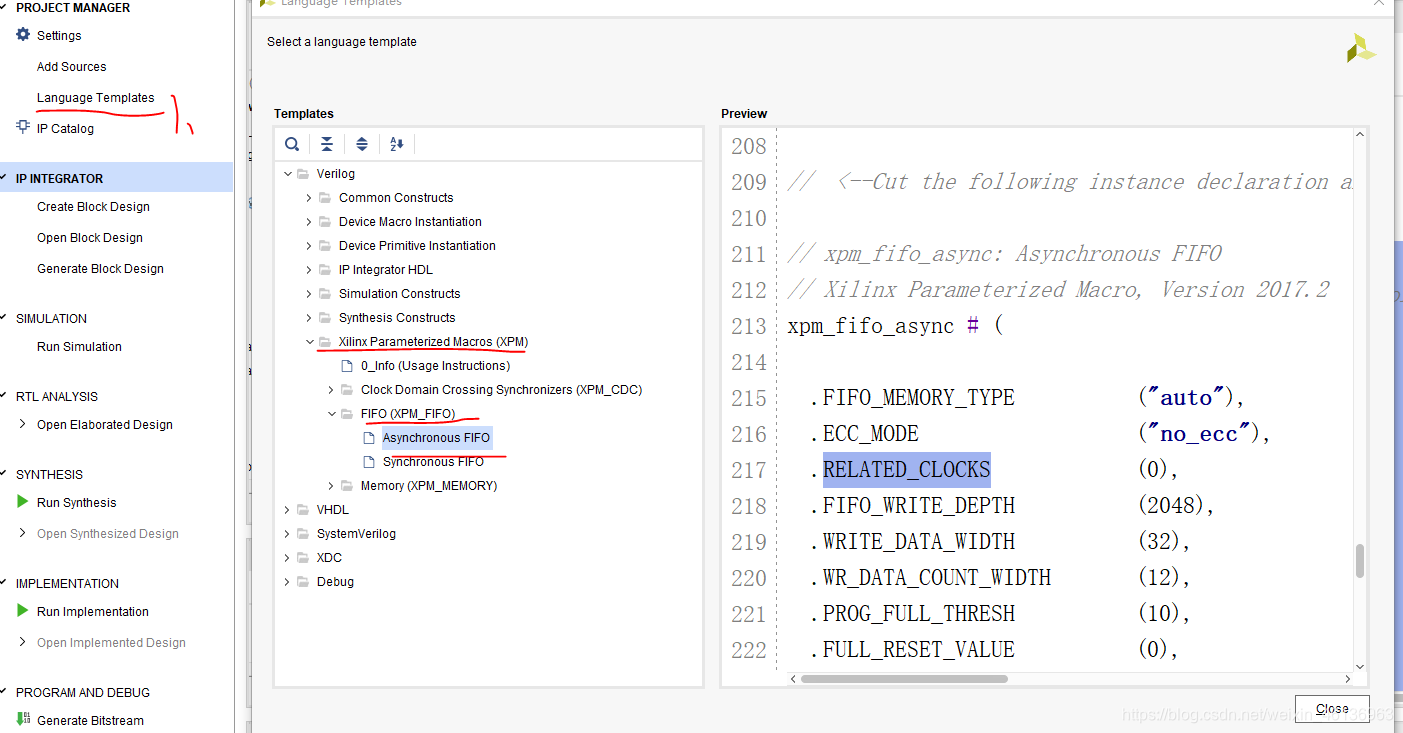
Task: Expand the Memory (XPM_MEMORY) node
Action: coord(331,486)
